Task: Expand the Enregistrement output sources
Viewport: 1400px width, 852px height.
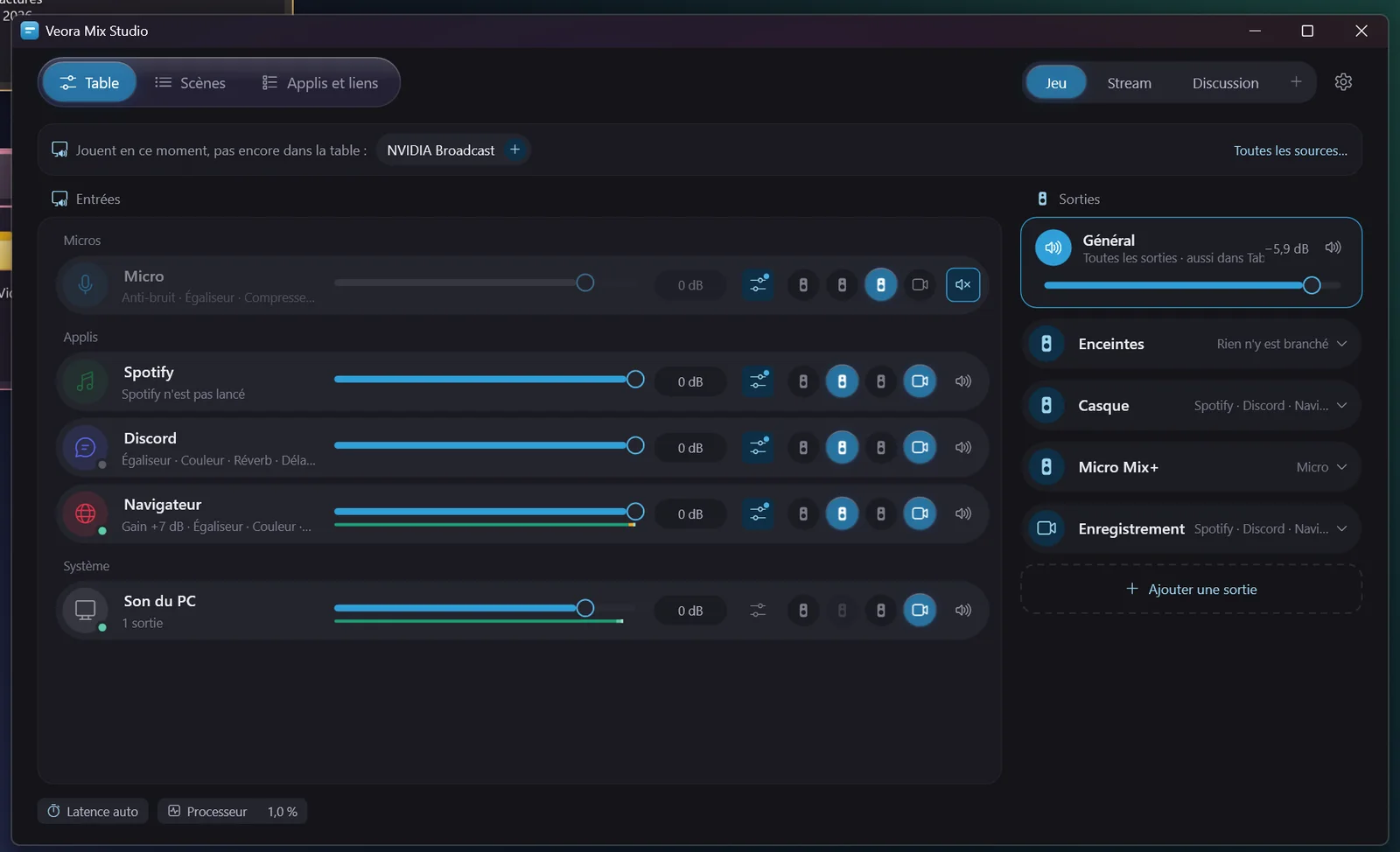Action: pos(1341,528)
